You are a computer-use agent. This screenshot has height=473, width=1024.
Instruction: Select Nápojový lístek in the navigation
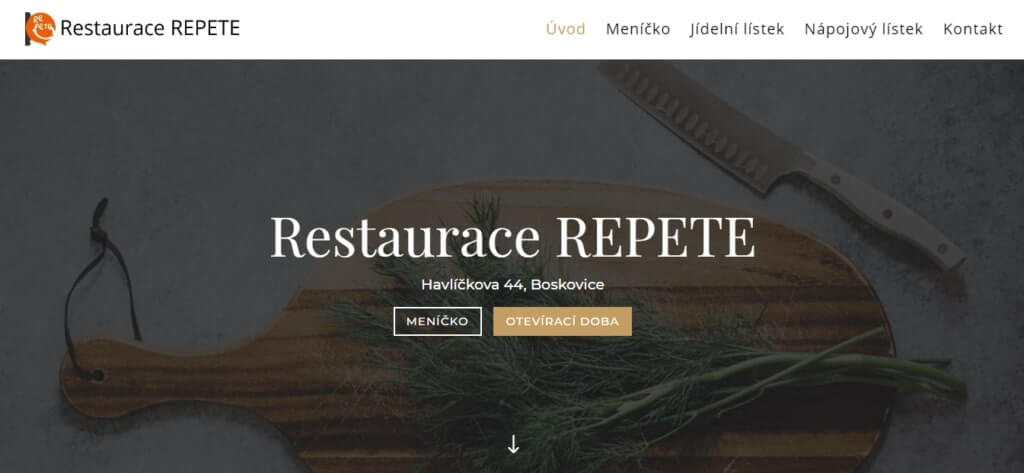tap(863, 29)
